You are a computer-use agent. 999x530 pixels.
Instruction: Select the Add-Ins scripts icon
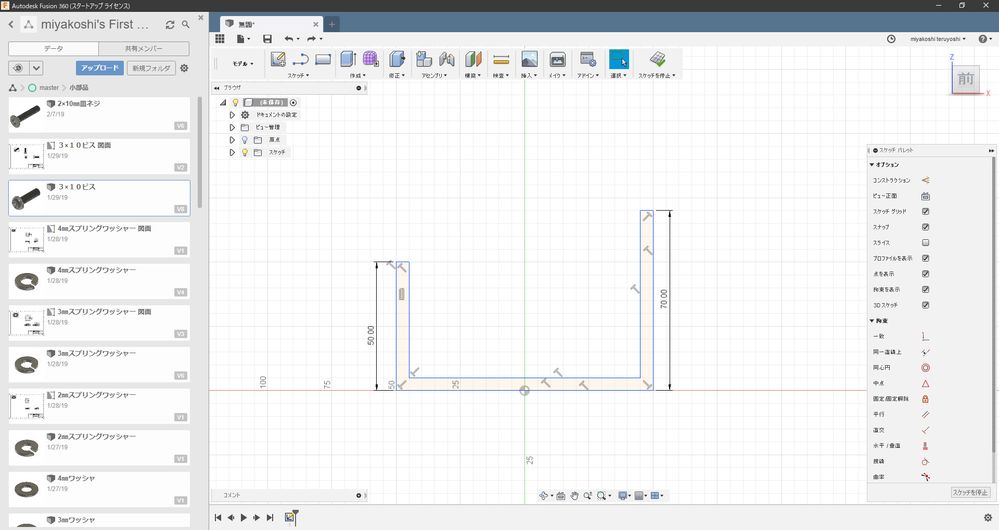coord(587,59)
